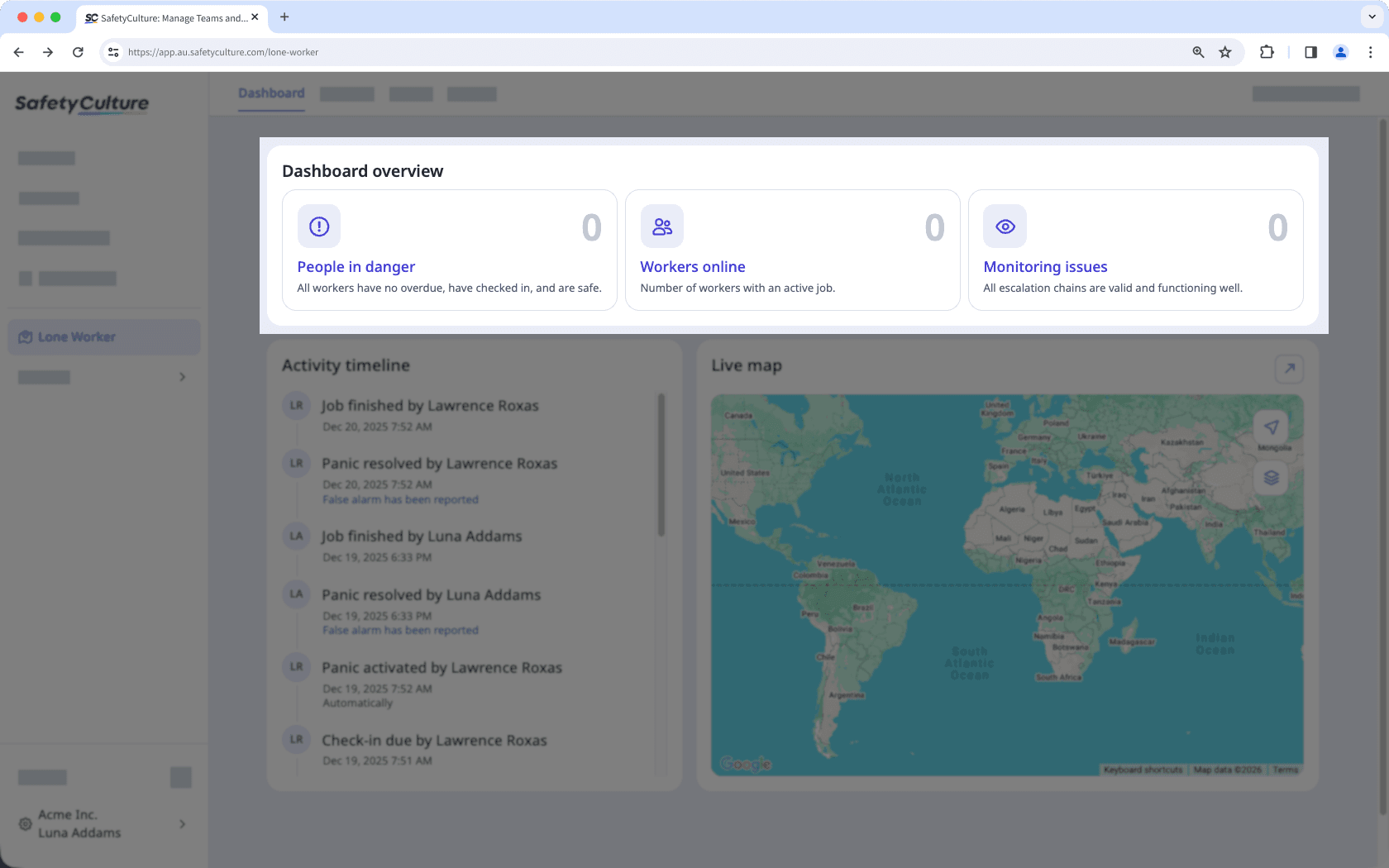The image size is (1389, 868).
Task: Click the Monitoring issues eye icon
Action: coord(1004,226)
